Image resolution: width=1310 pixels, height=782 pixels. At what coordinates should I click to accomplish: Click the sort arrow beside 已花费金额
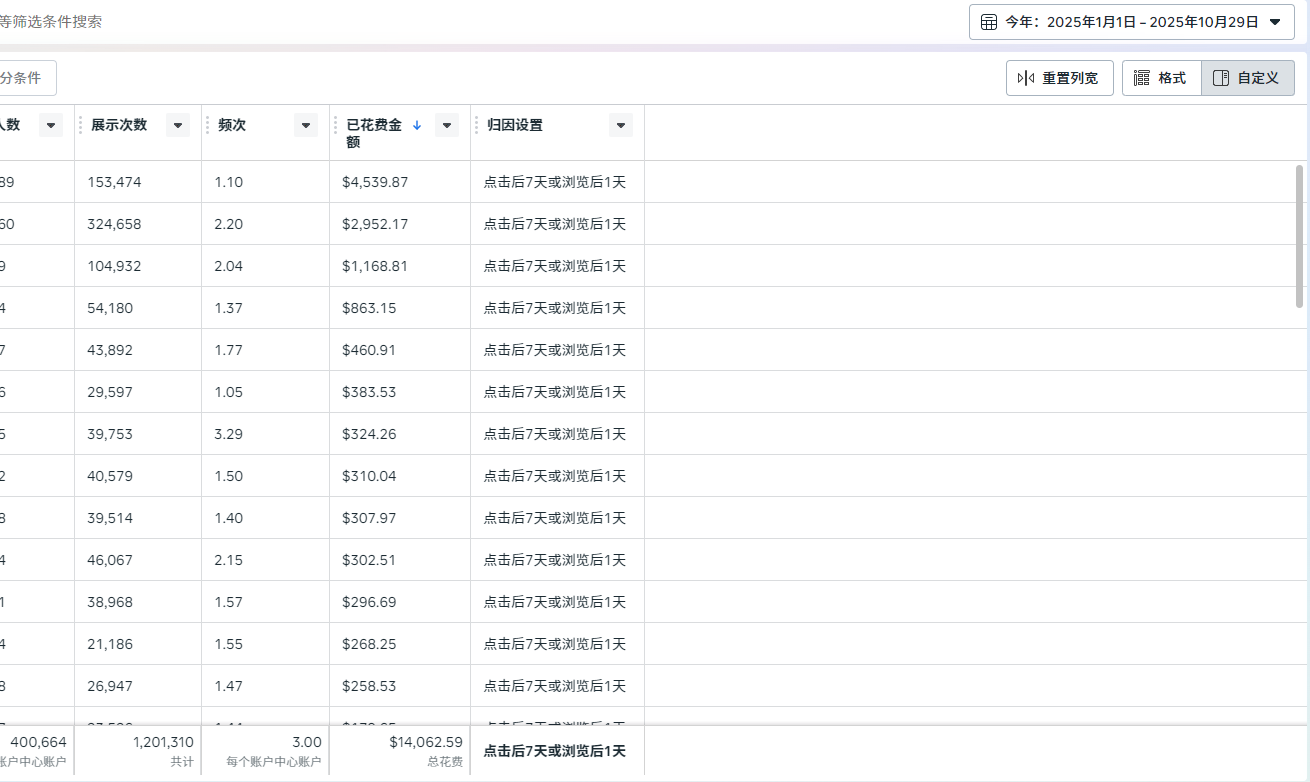pyautogui.click(x=417, y=125)
